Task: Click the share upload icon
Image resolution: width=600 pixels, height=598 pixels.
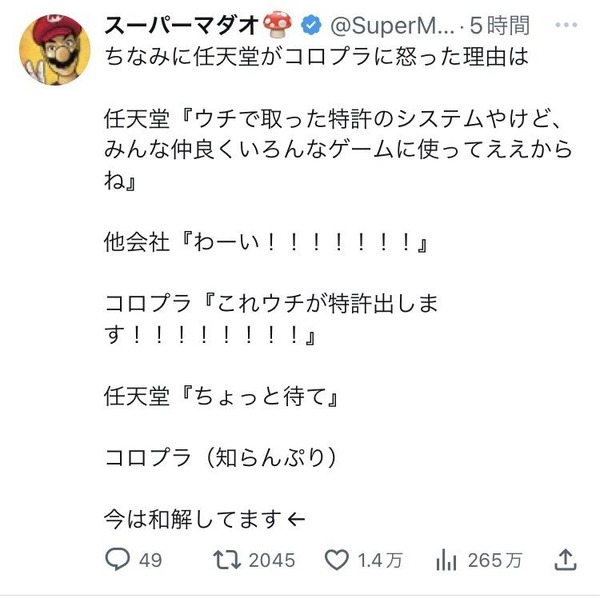Action: [565, 560]
